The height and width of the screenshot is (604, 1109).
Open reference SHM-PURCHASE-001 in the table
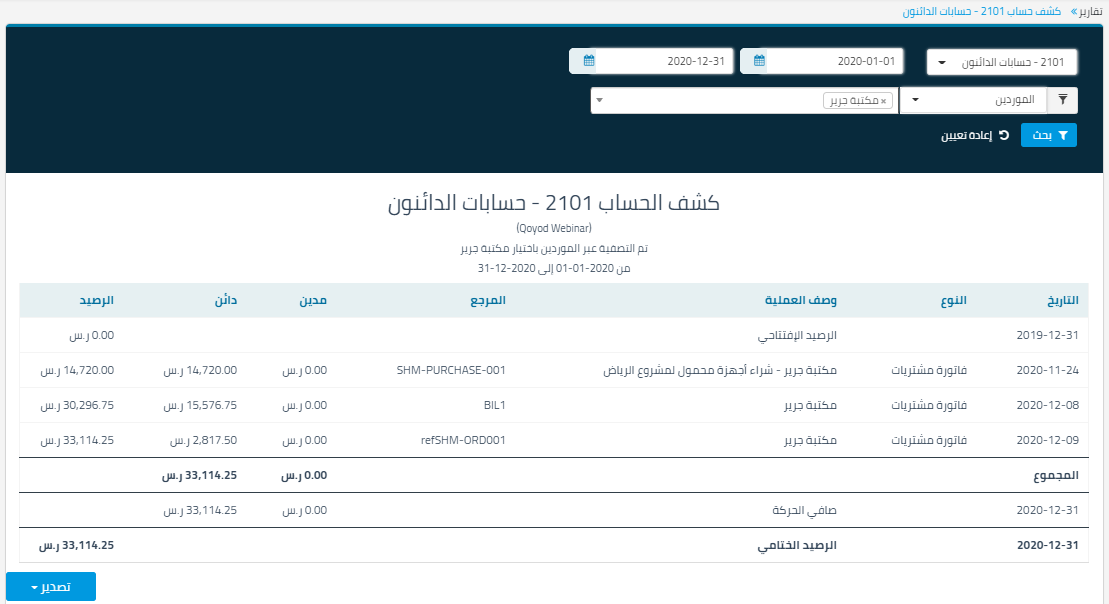[x=450, y=370]
